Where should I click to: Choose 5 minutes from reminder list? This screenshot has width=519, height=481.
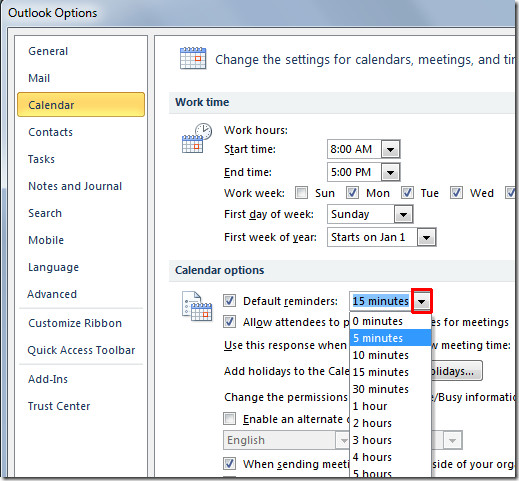pyautogui.click(x=390, y=338)
